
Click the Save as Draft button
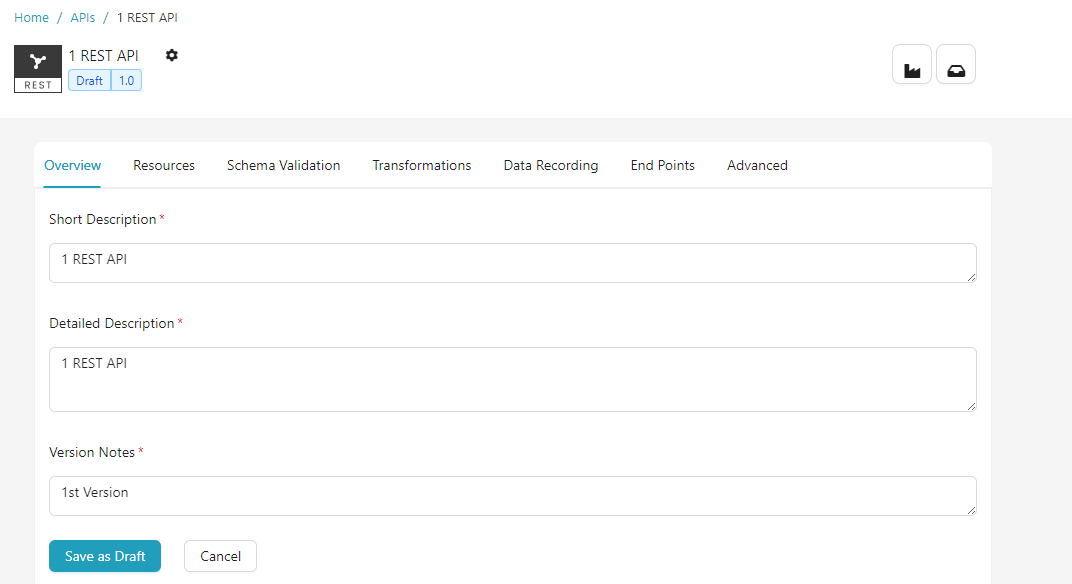pos(104,556)
